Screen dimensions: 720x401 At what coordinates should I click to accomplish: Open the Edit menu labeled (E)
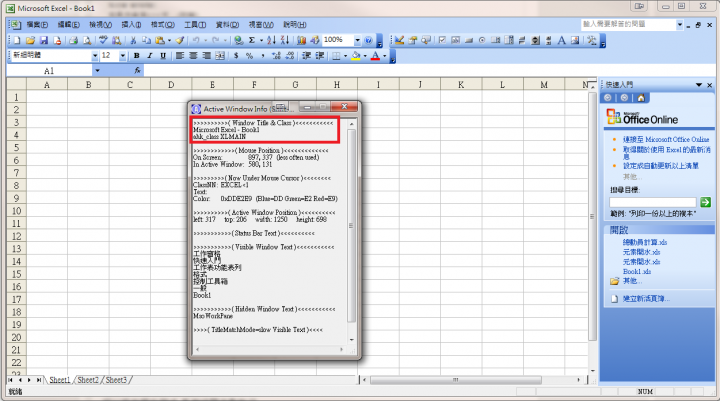69,24
